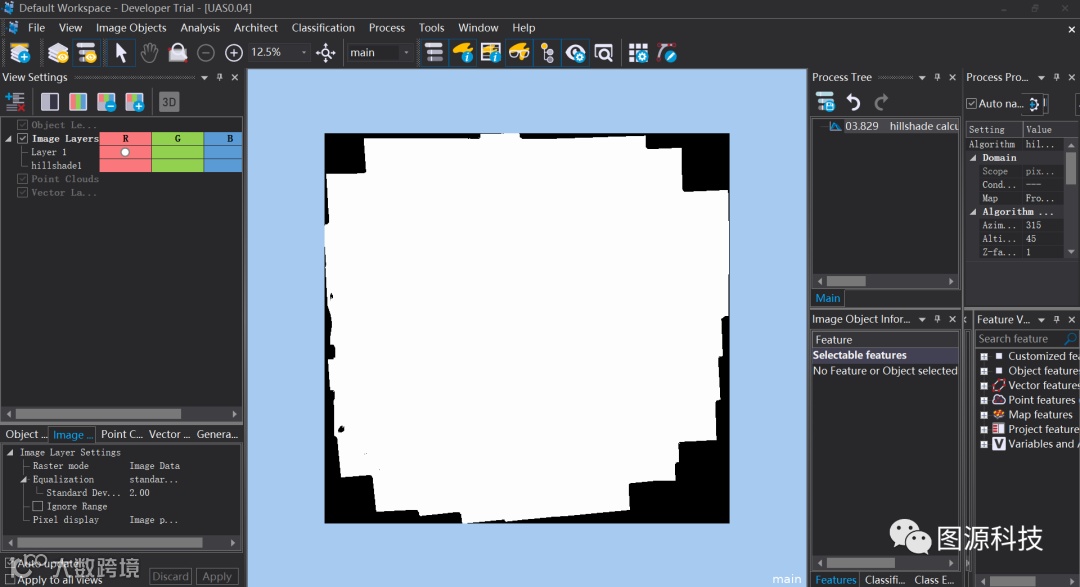Expand the Vector features node
Viewport: 1080px width, 587px height.
click(x=984, y=385)
